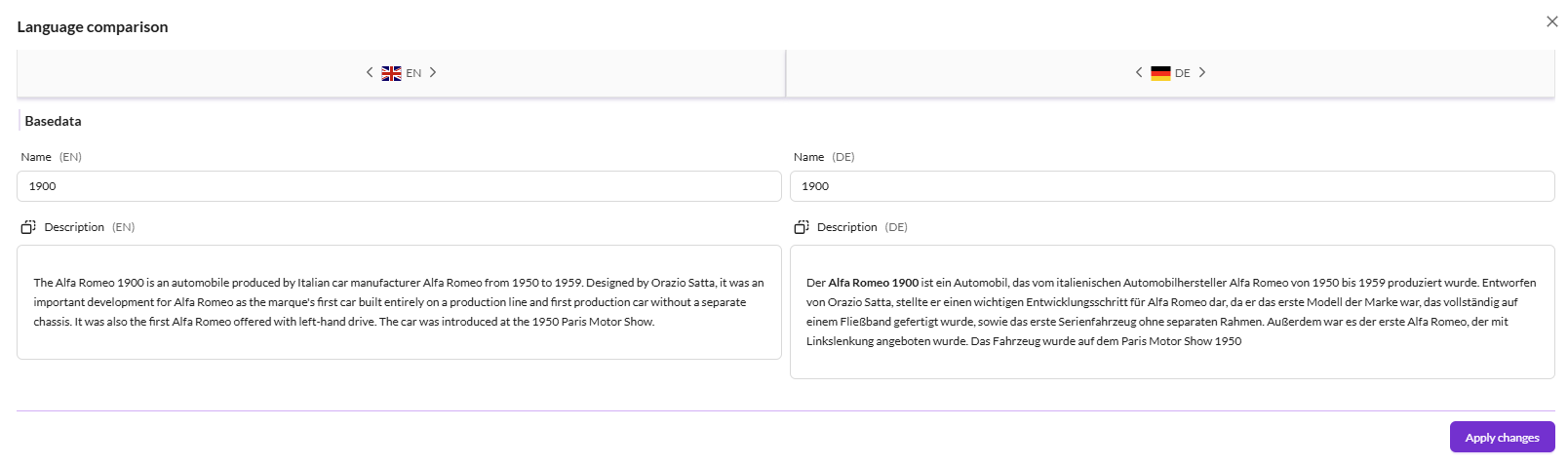Focus the Name (EN) input field
1568x466 pixels.
pyautogui.click(x=399, y=186)
